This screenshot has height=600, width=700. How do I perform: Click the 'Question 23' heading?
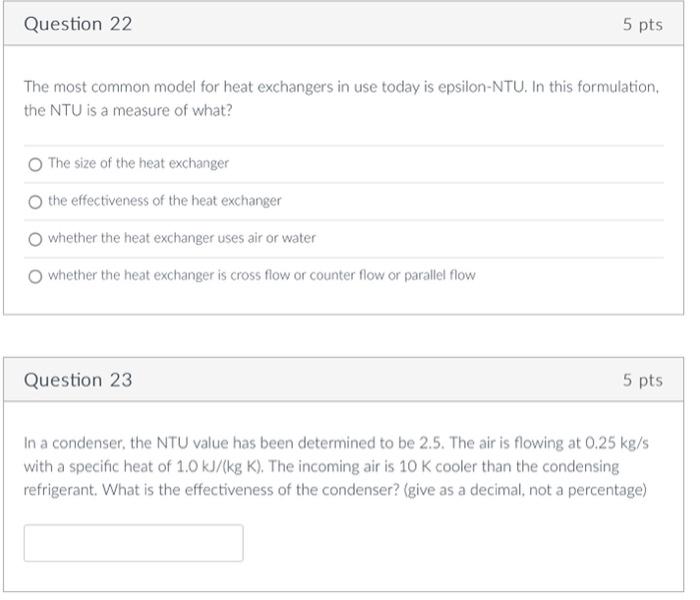point(78,380)
